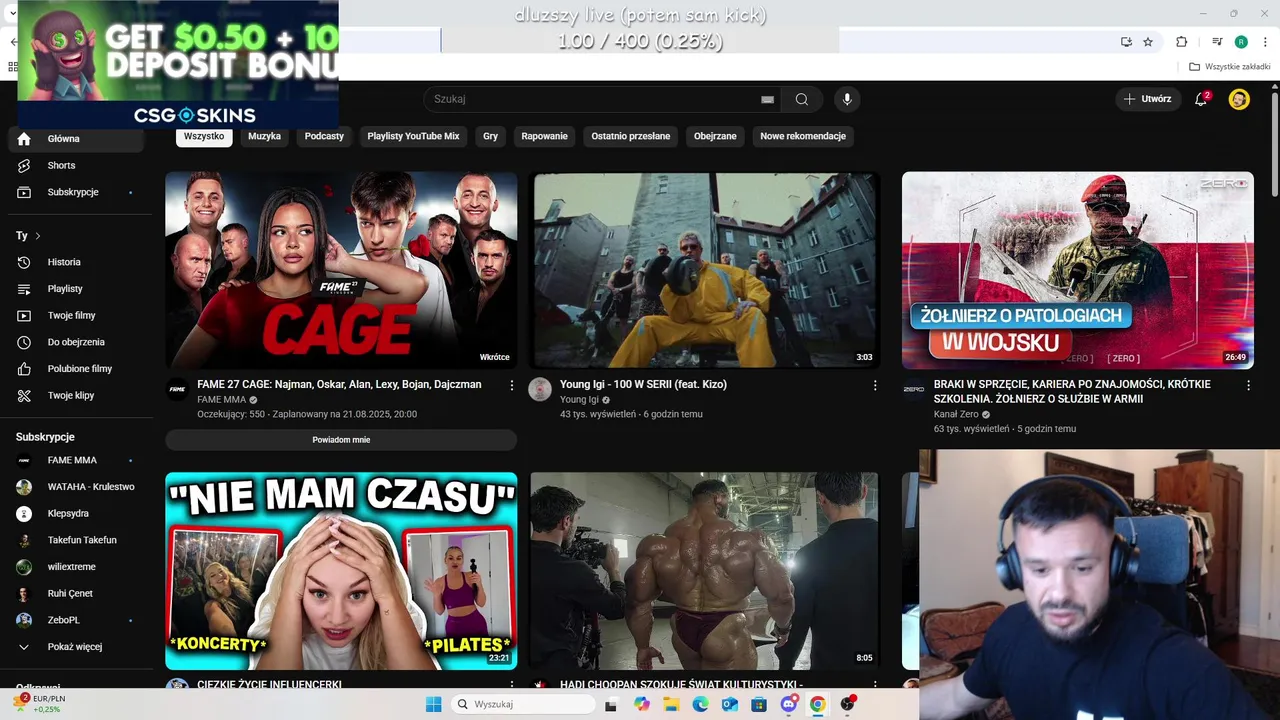Open Żołnierz o patologiach w wojsku thumbnail
The width and height of the screenshot is (1280, 720).
(x=1077, y=270)
